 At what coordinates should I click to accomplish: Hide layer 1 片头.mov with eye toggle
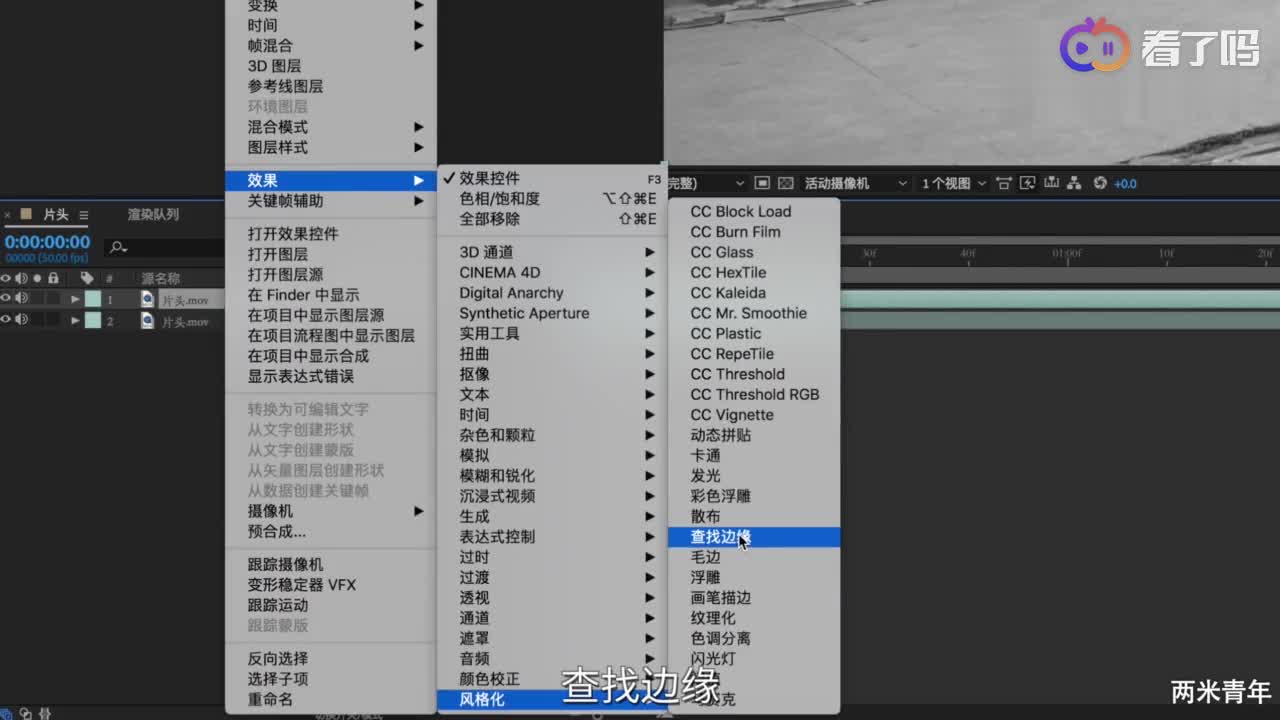click(x=6, y=298)
